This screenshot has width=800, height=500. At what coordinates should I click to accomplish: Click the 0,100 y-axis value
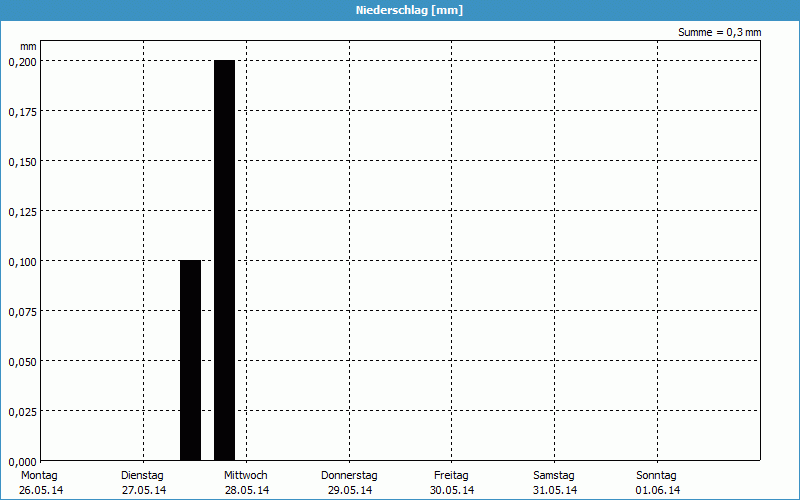click(22, 262)
